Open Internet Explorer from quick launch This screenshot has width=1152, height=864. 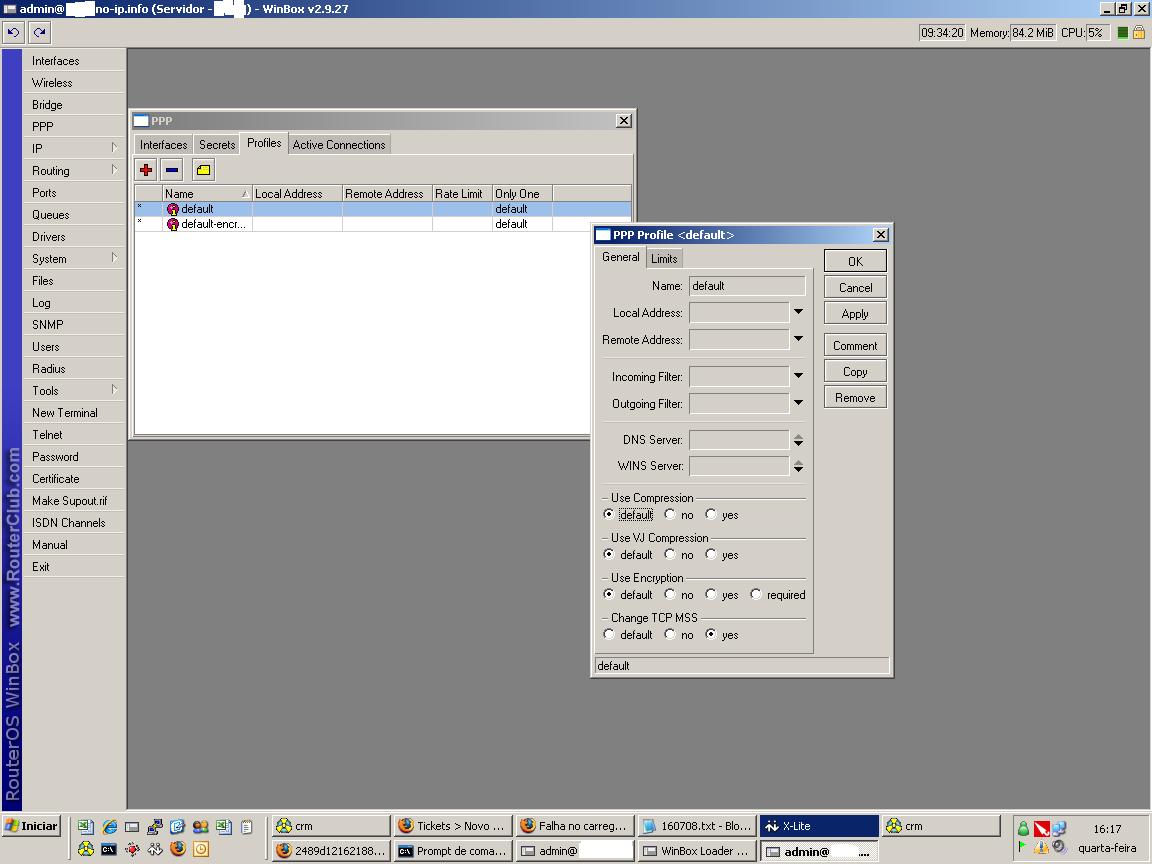(x=109, y=827)
